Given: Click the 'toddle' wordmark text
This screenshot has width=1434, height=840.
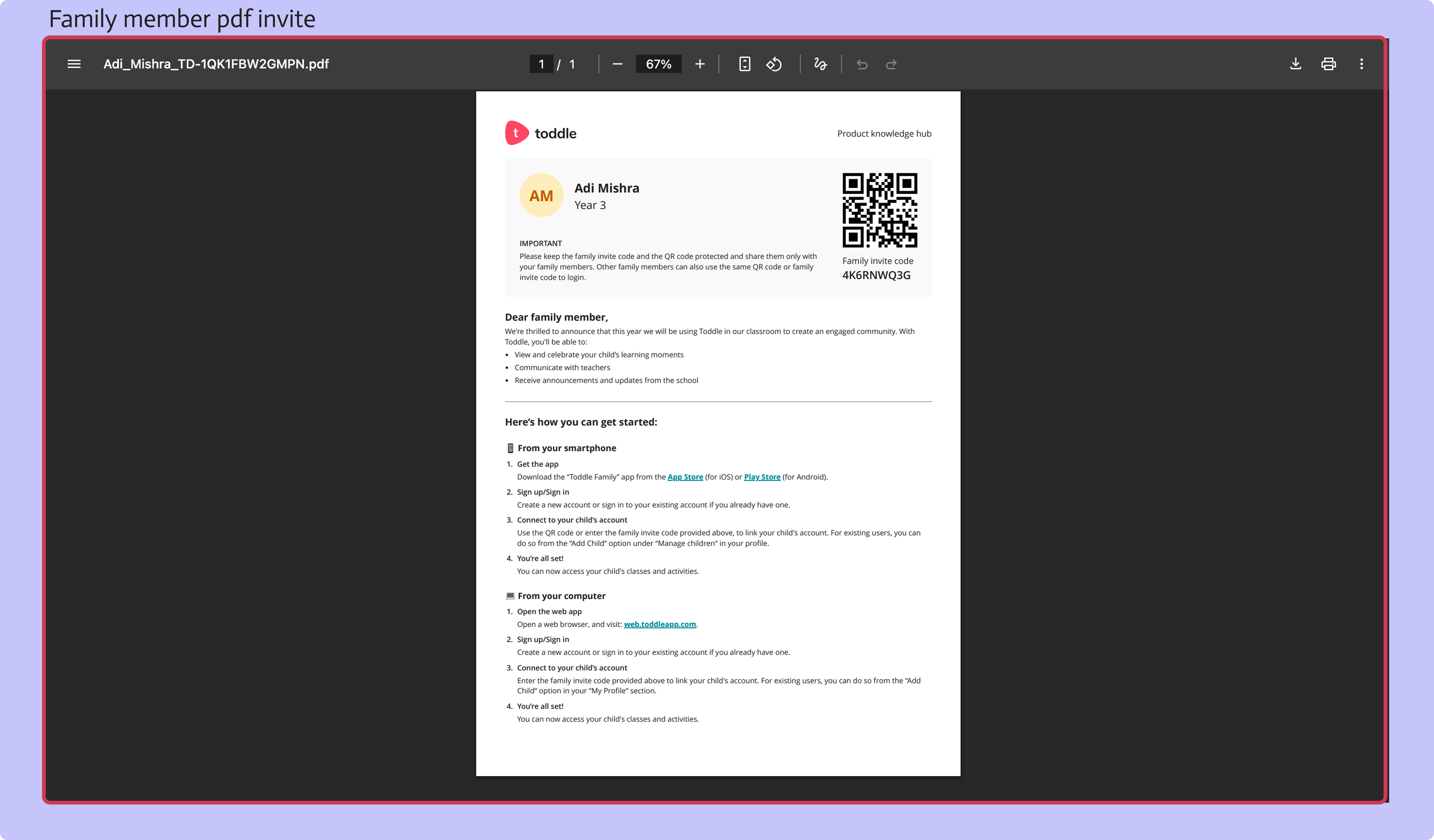Looking at the screenshot, I should pyautogui.click(x=555, y=134).
